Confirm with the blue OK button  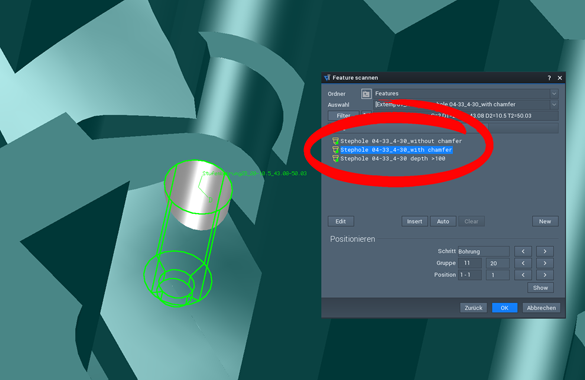click(504, 308)
